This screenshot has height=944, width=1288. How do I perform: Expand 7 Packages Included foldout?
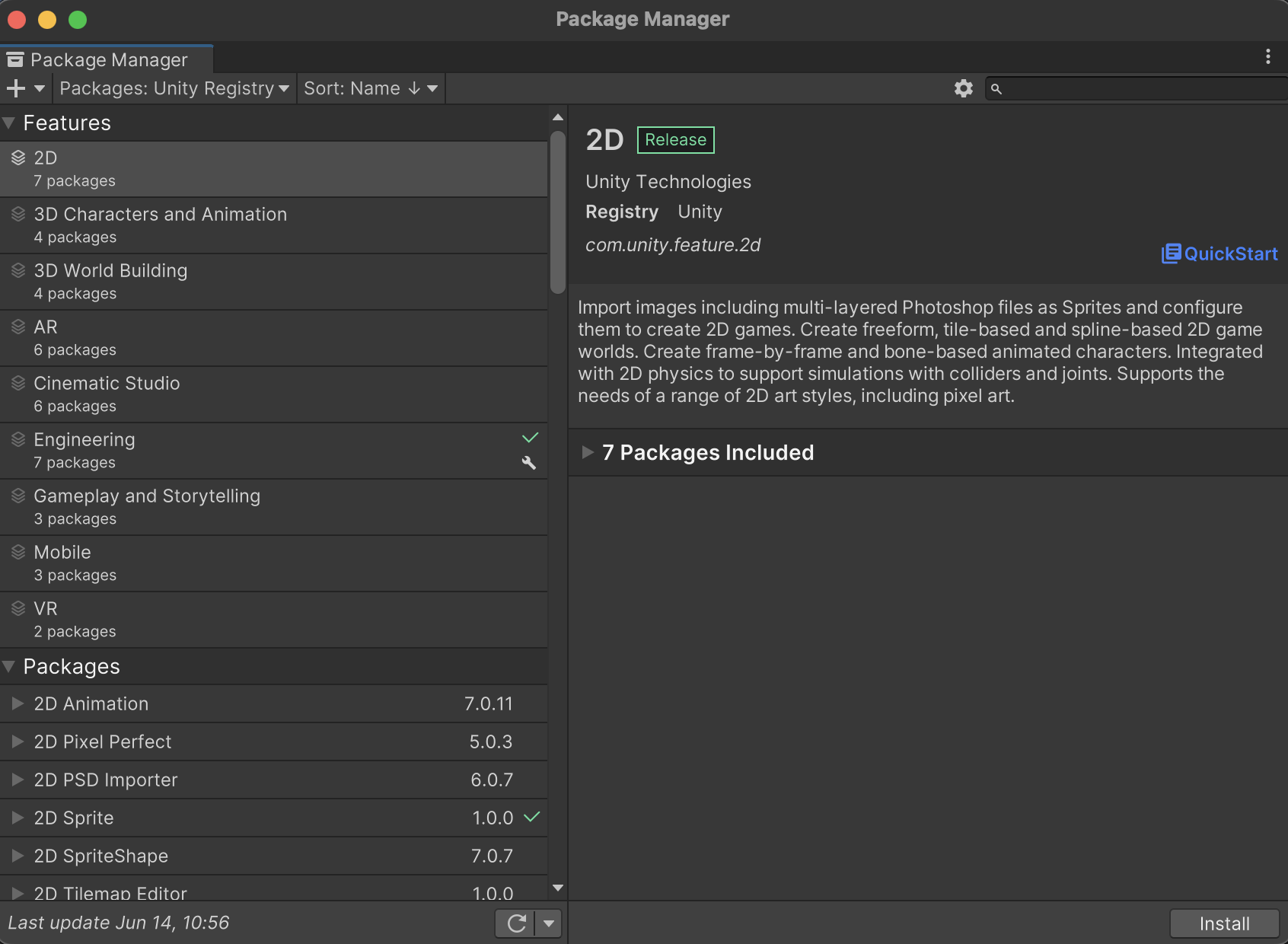(x=588, y=452)
